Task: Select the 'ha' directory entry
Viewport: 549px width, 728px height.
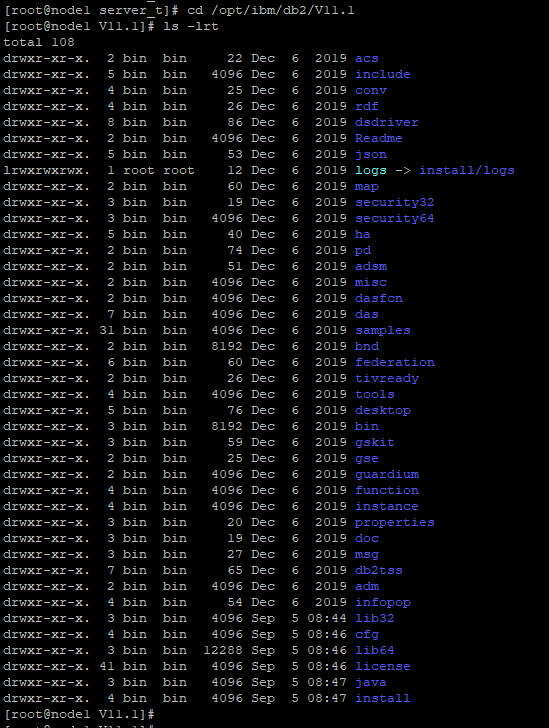Action: coord(363,234)
